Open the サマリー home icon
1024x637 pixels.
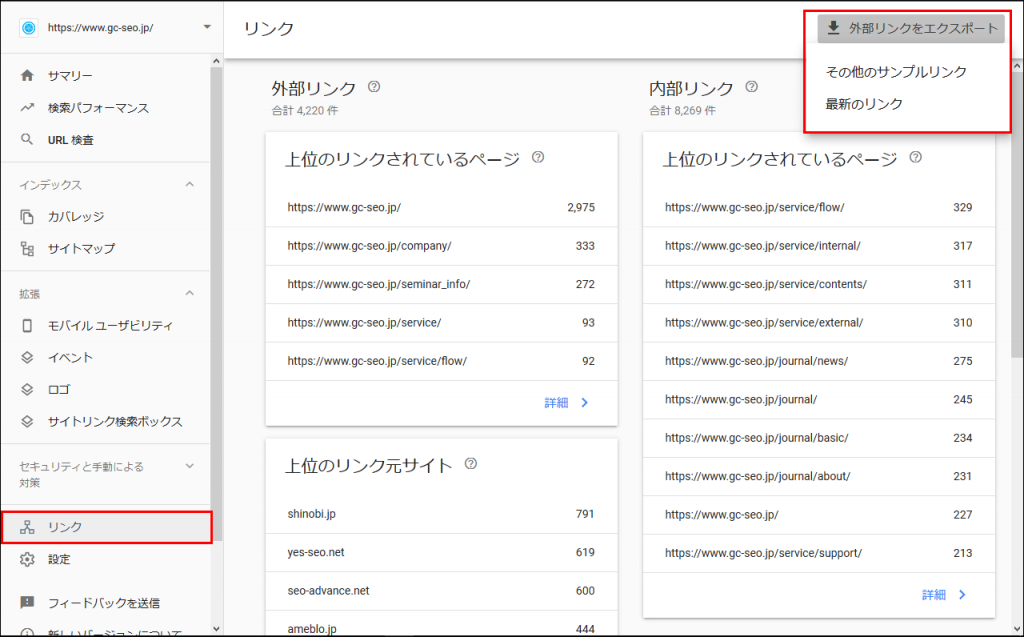point(27,76)
